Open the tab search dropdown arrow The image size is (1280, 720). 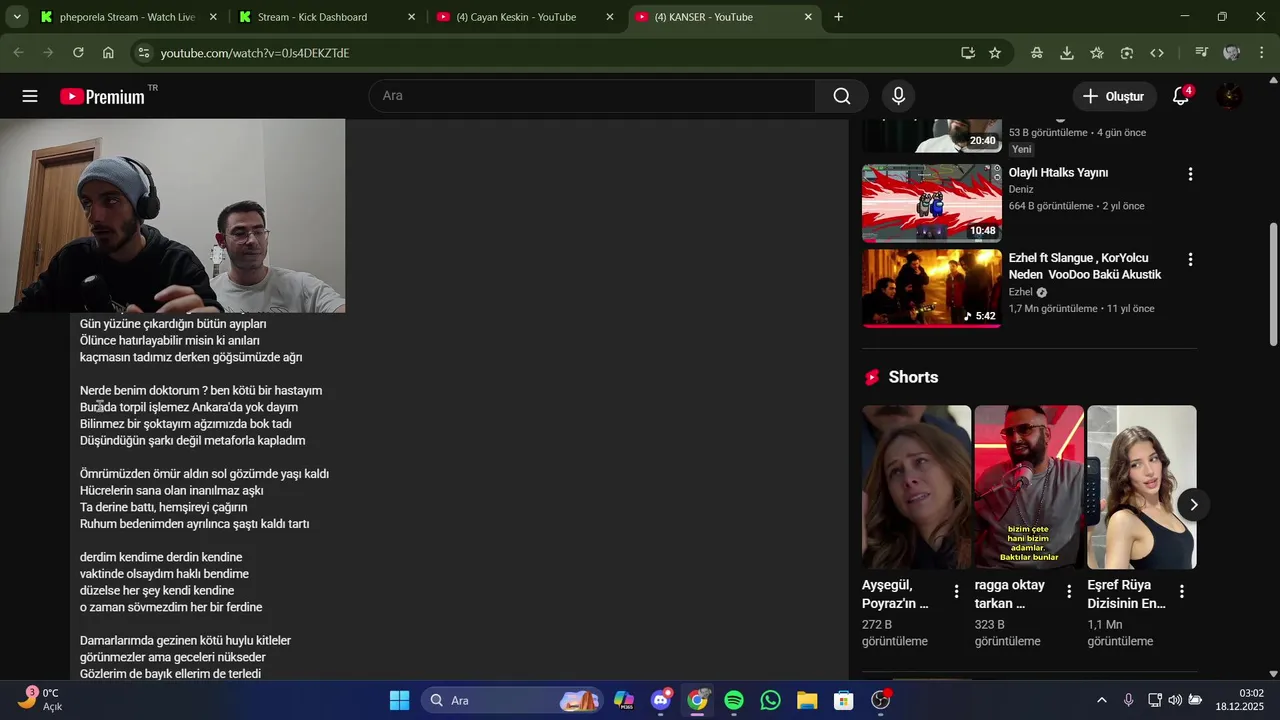17,17
